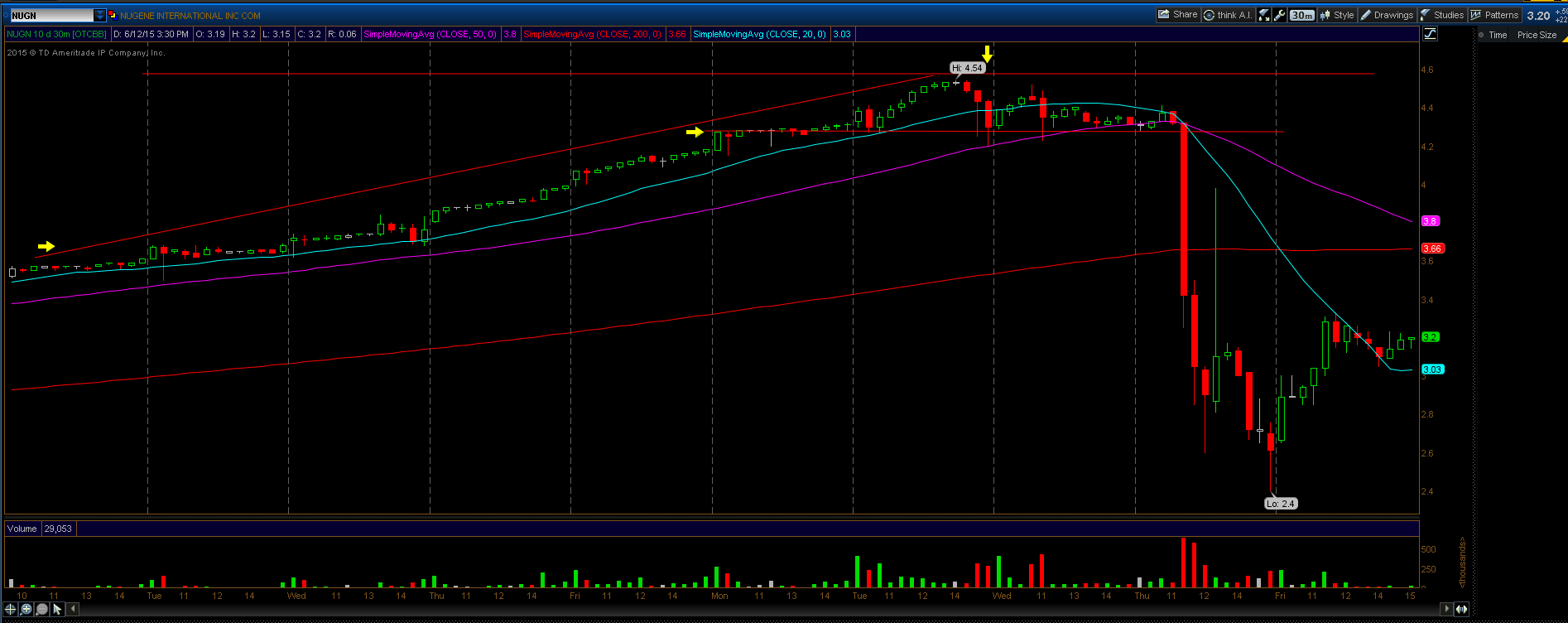
Task: Click the Hi: 4.54 price bubble
Action: [967, 68]
